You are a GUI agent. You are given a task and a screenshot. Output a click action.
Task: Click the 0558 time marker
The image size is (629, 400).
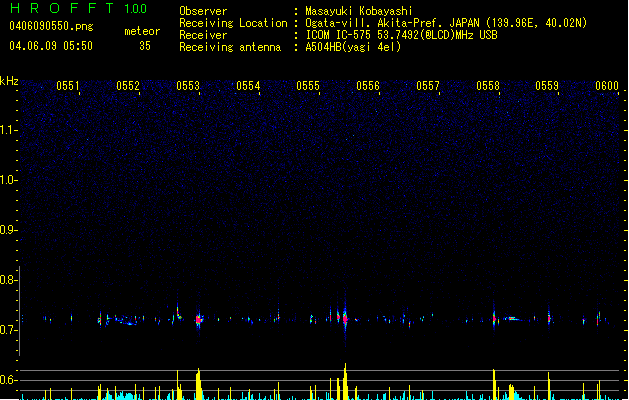click(x=488, y=85)
